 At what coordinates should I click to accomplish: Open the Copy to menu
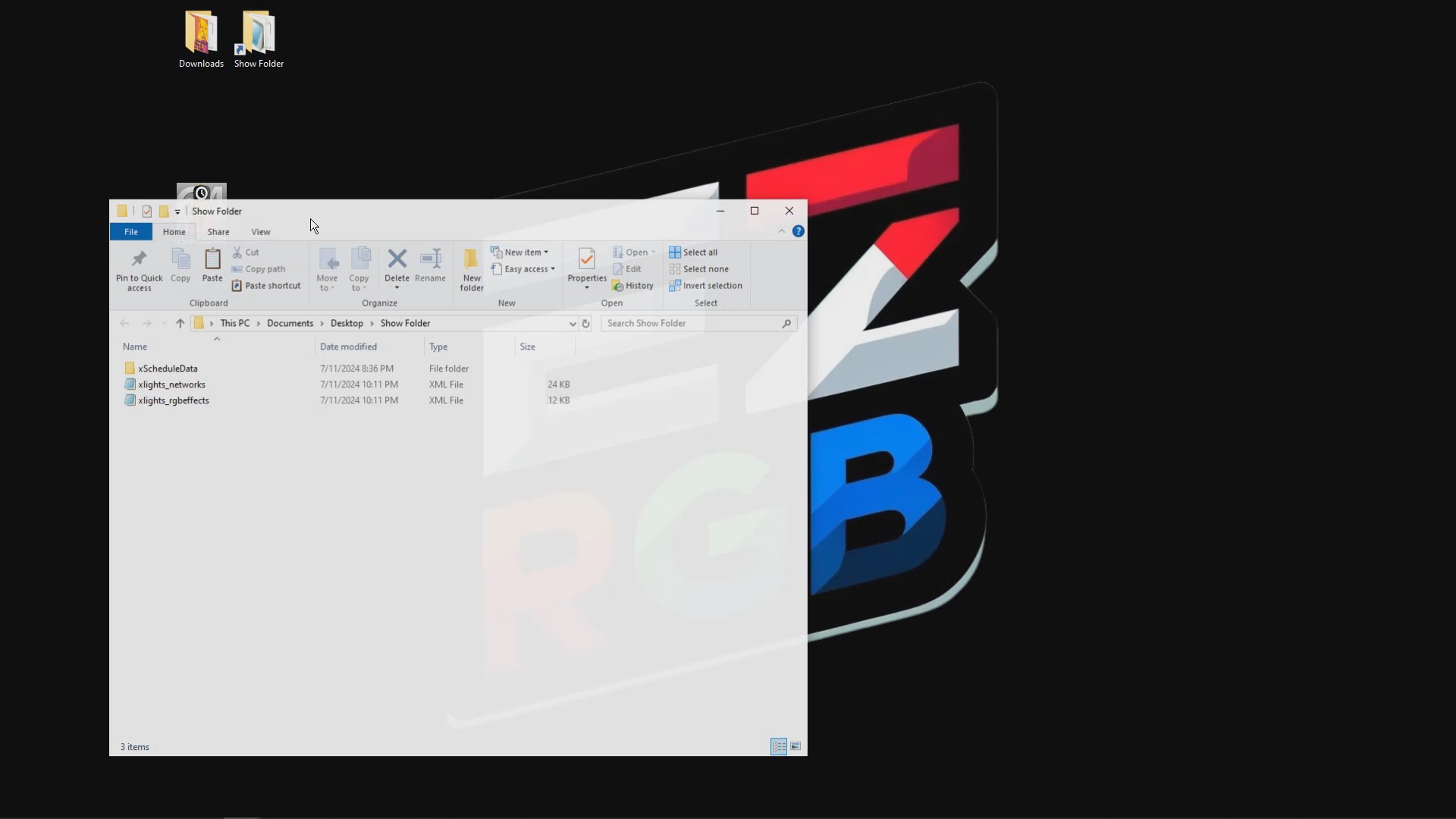pyautogui.click(x=359, y=269)
